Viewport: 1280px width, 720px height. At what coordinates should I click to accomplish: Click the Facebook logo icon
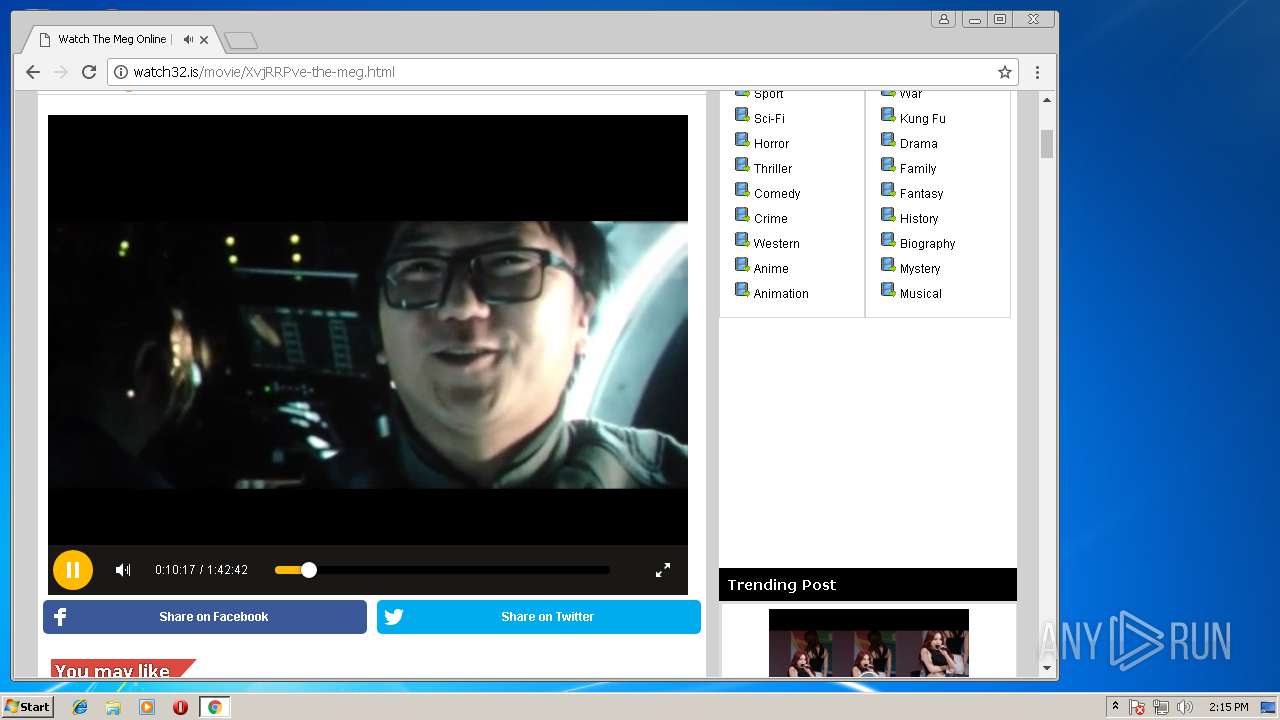click(x=60, y=617)
